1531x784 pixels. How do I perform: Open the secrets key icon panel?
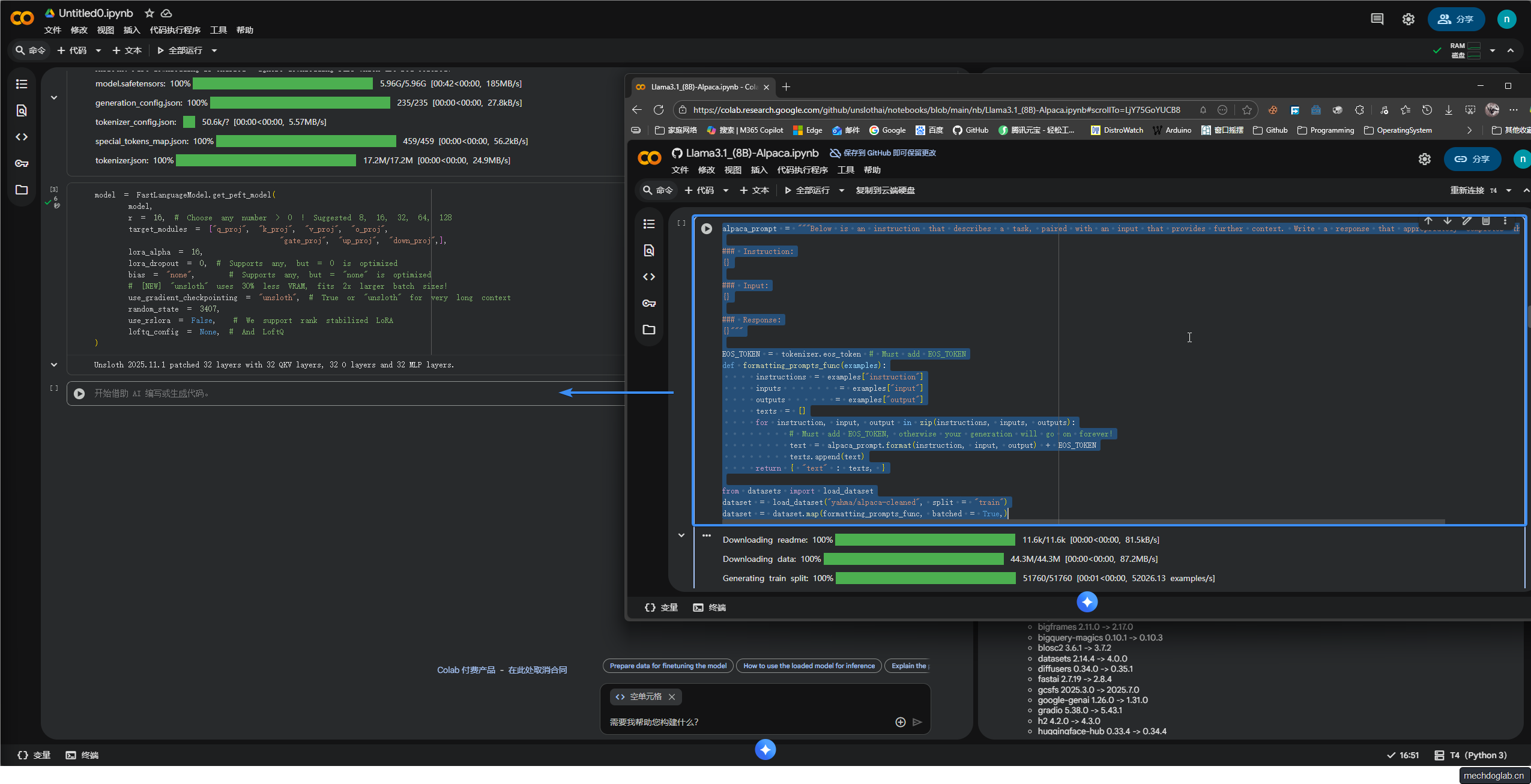click(22, 163)
